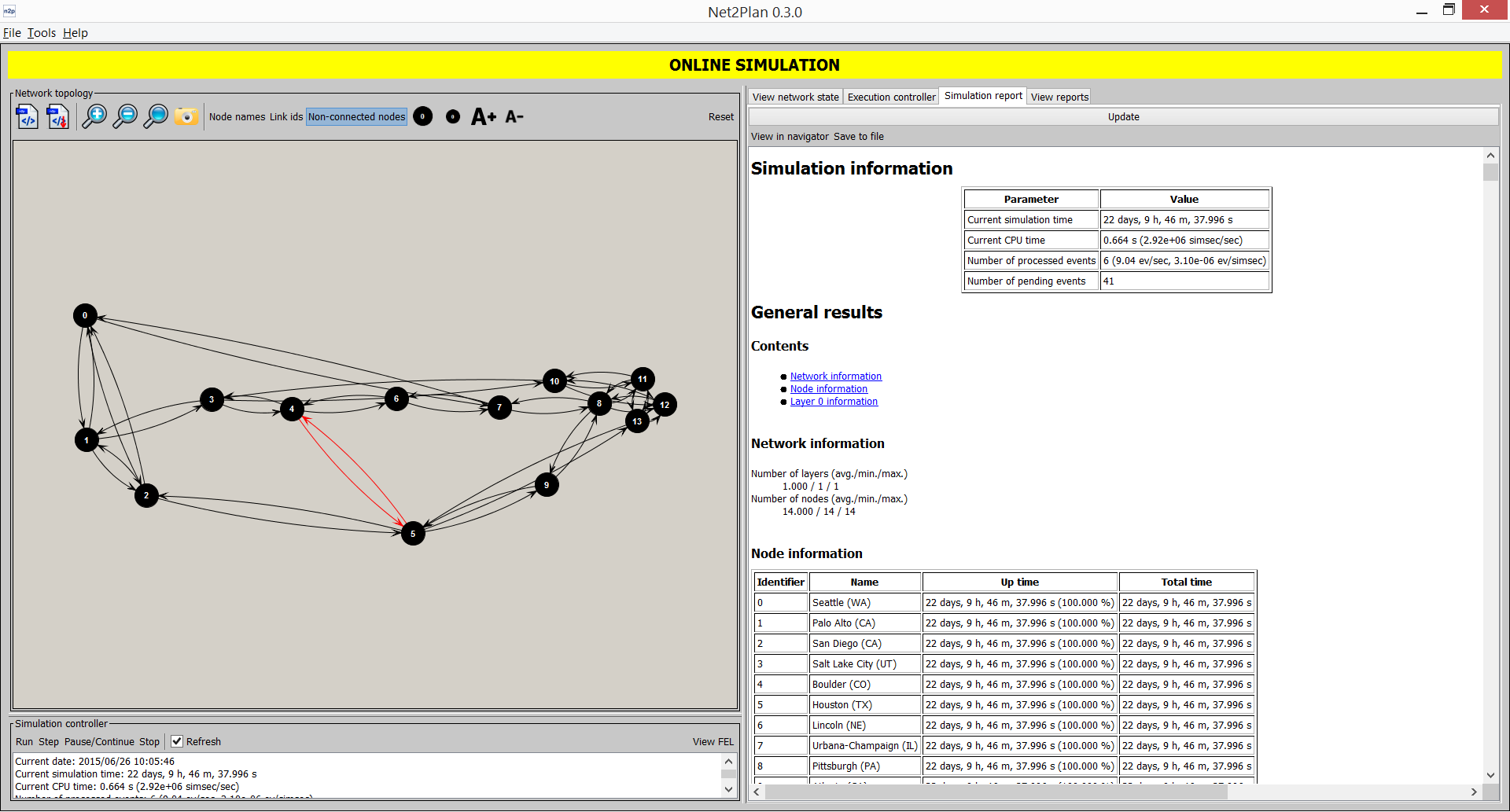Select the Salt Lake City (UT) cell
This screenshot has height=812, width=1510.
(x=865, y=664)
